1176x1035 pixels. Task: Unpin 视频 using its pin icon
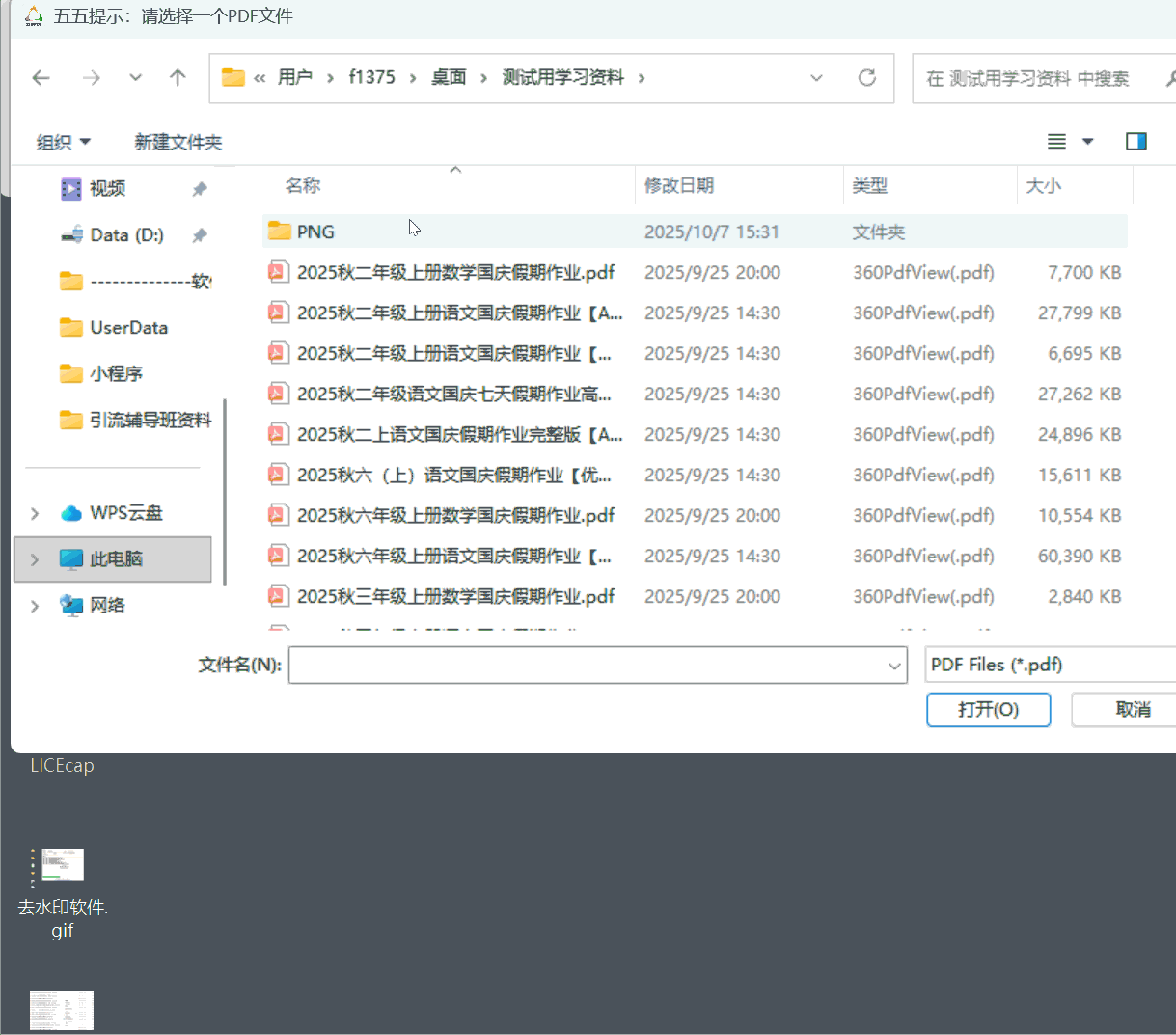200,188
